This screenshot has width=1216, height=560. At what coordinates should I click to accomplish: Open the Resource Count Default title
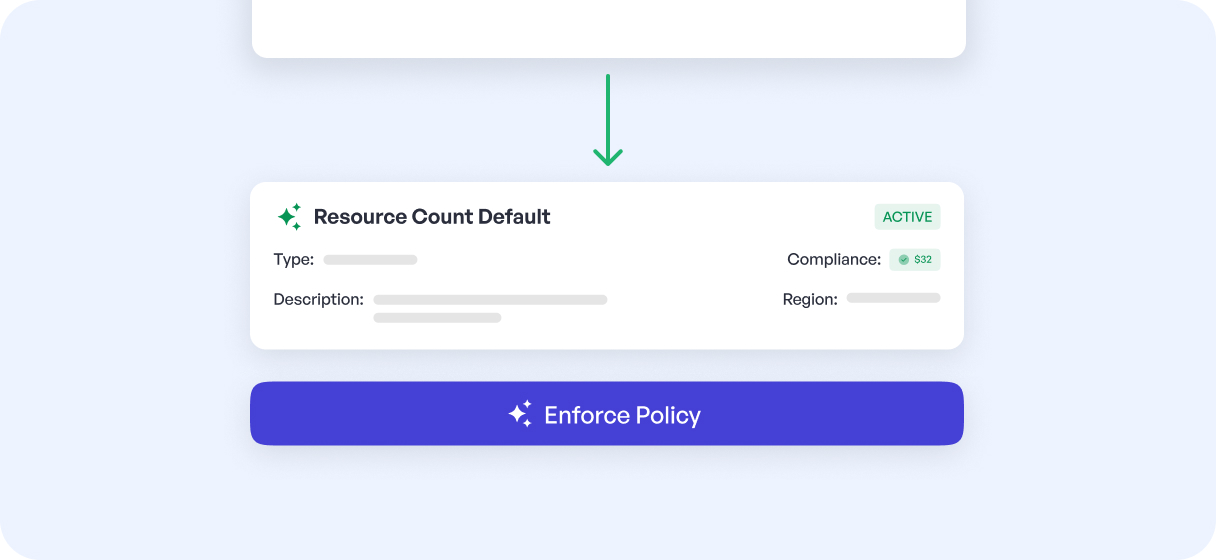(432, 217)
